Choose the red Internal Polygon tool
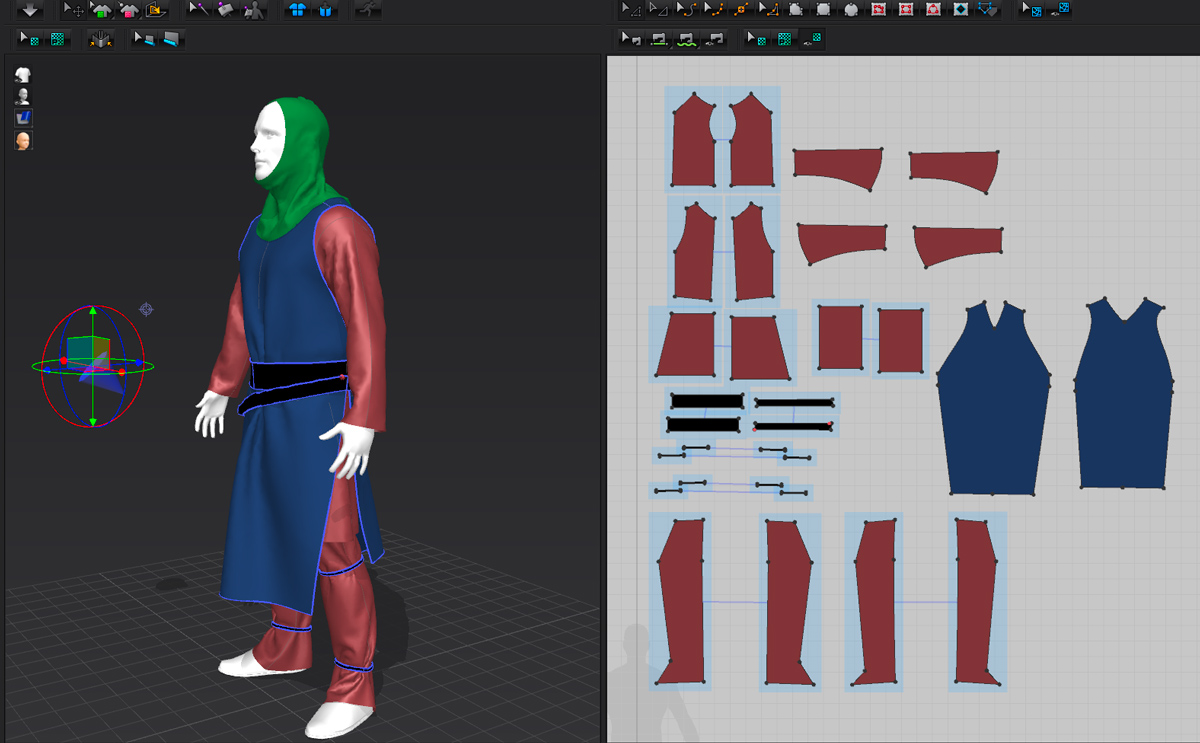Viewport: 1200px width, 743px height. 878,9
